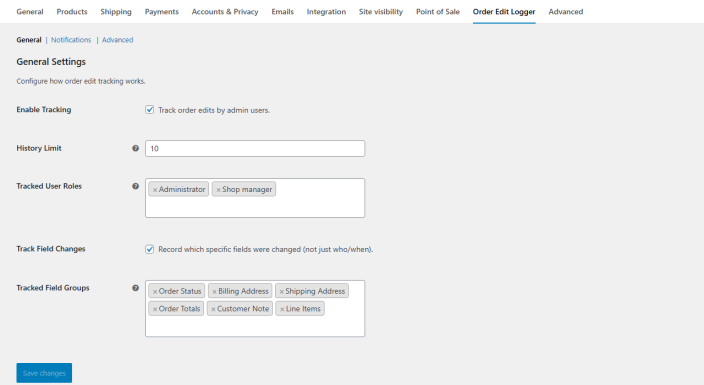Go to the Advanced subsection link
Viewport: 704px width, 385px height.
118,40
